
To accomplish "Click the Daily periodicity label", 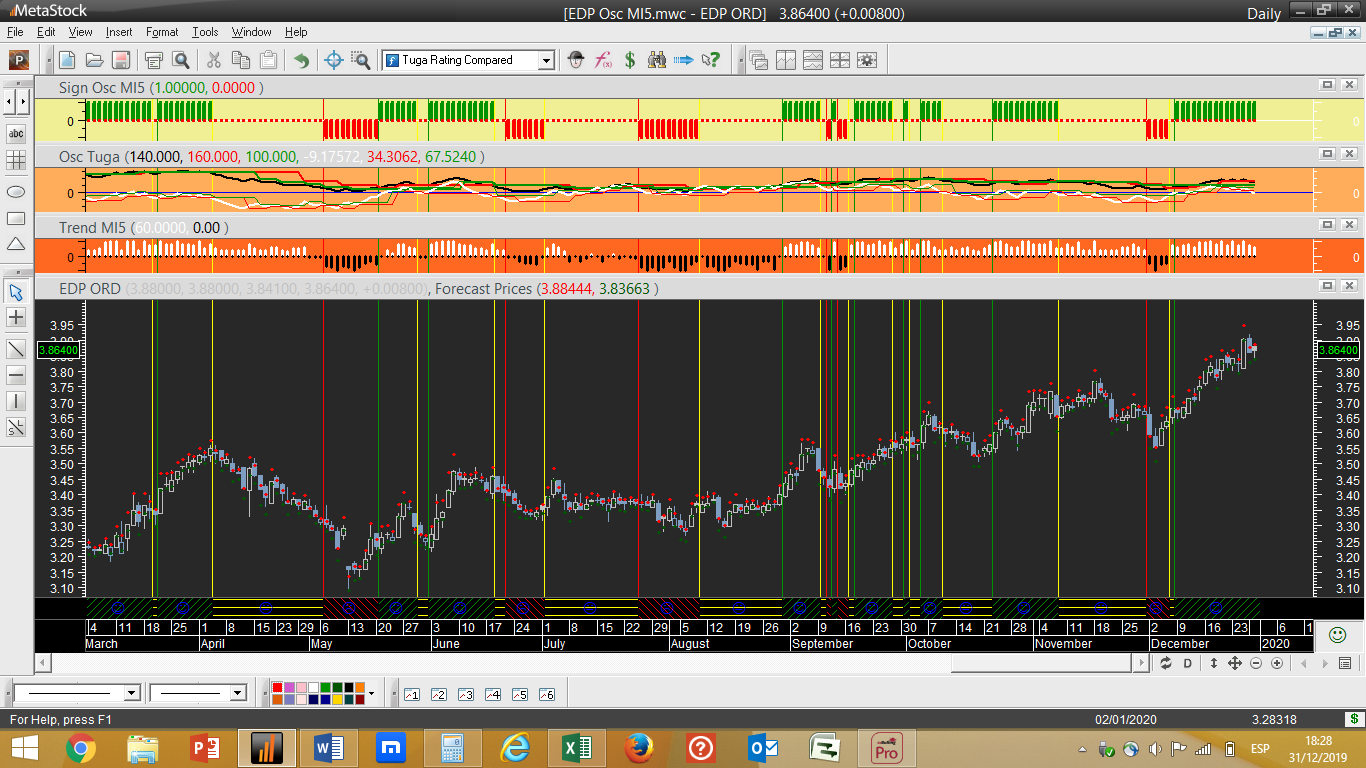I will (1264, 13).
